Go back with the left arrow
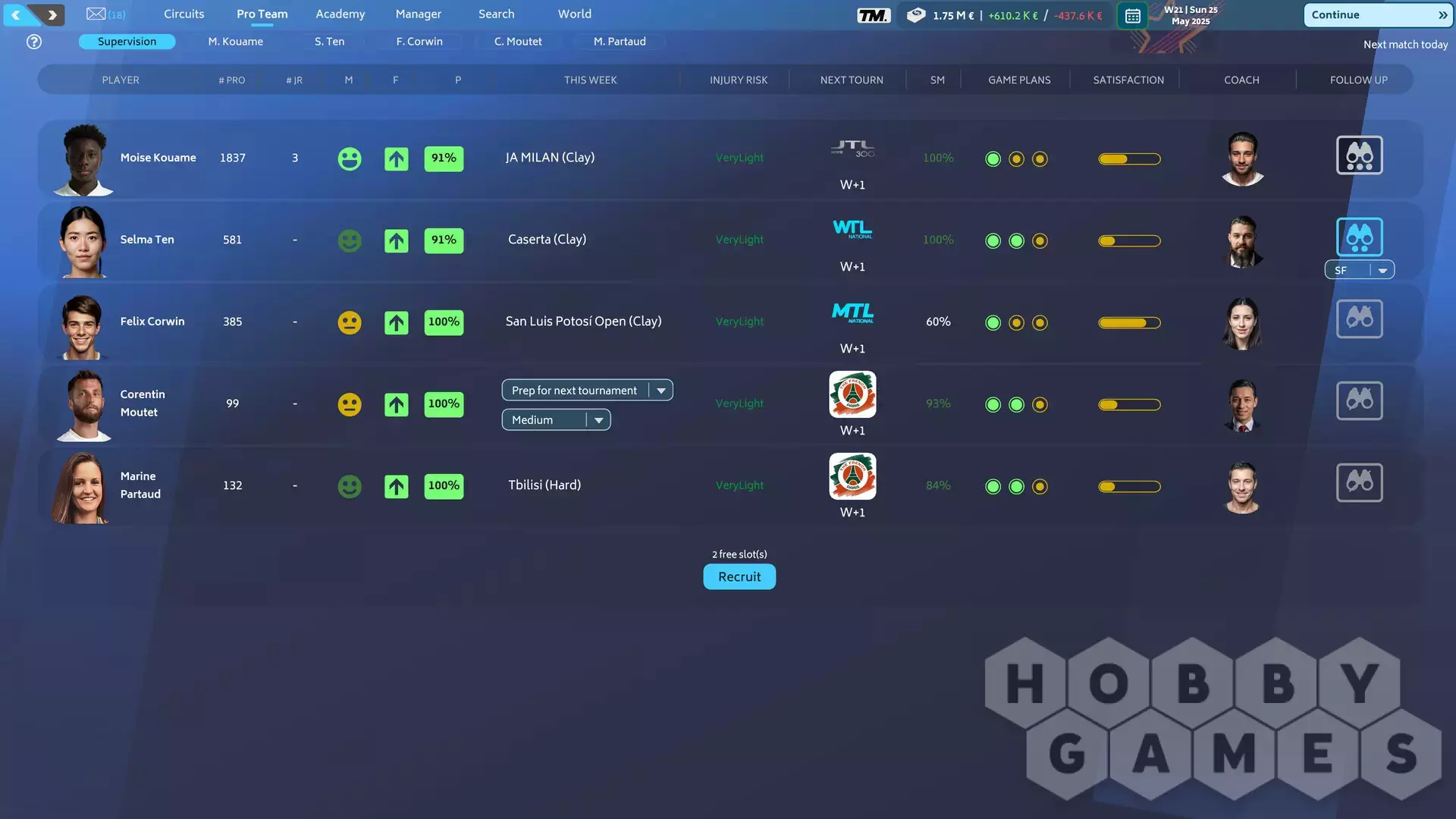The height and width of the screenshot is (819, 1456). click(x=17, y=14)
